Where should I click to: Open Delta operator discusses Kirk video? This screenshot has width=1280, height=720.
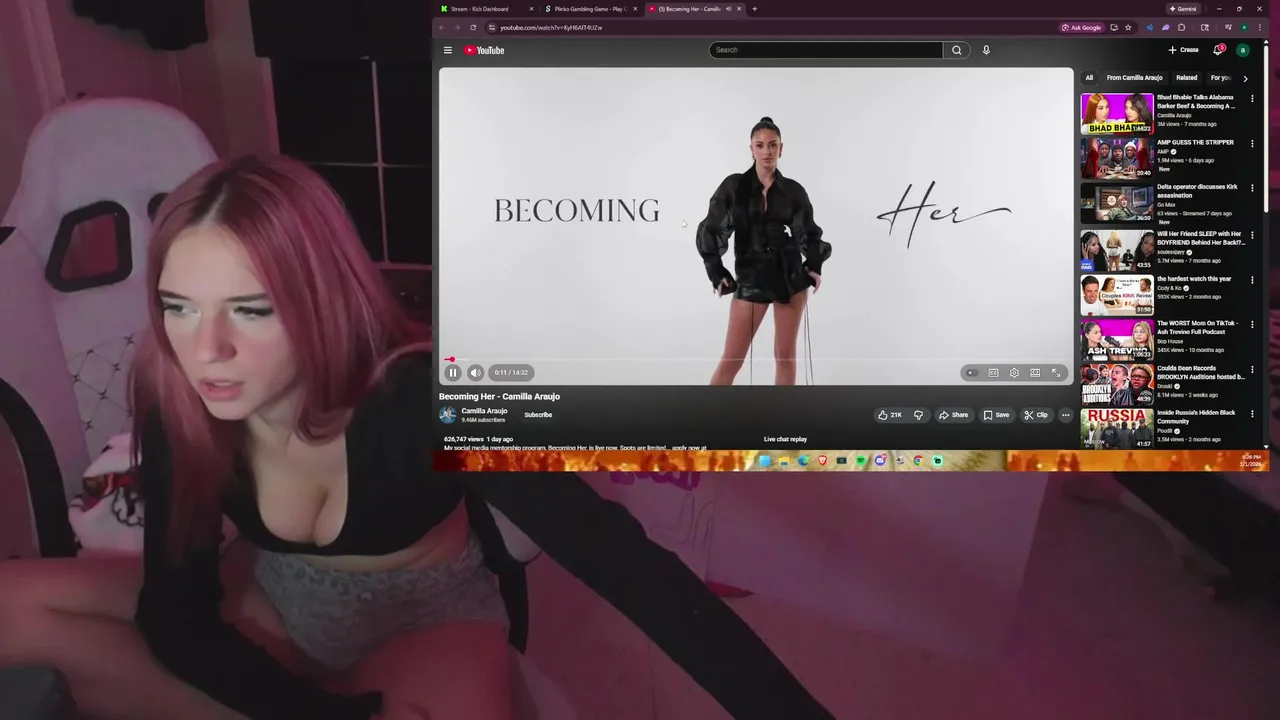pos(1117,203)
